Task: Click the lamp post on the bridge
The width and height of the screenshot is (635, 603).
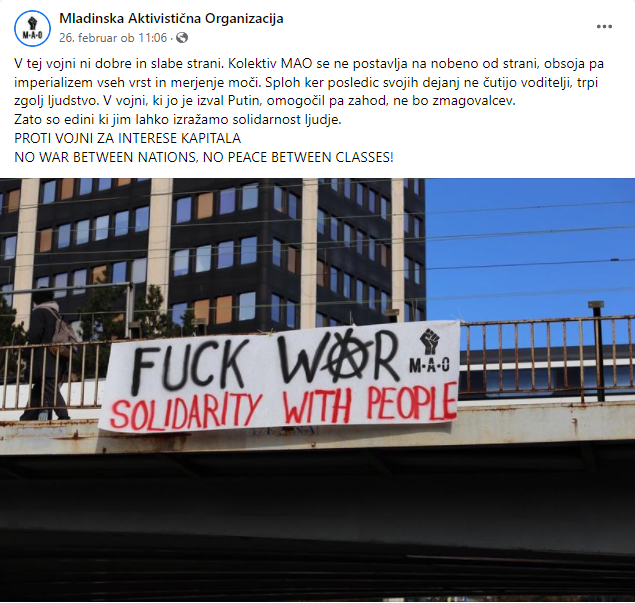Action: pyautogui.click(x=598, y=350)
